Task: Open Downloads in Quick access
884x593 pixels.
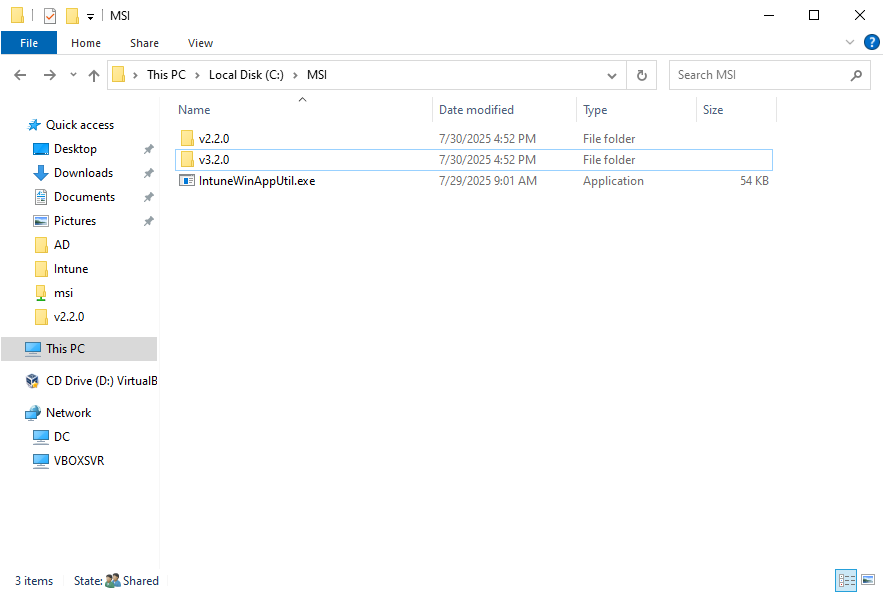Action: click(83, 173)
